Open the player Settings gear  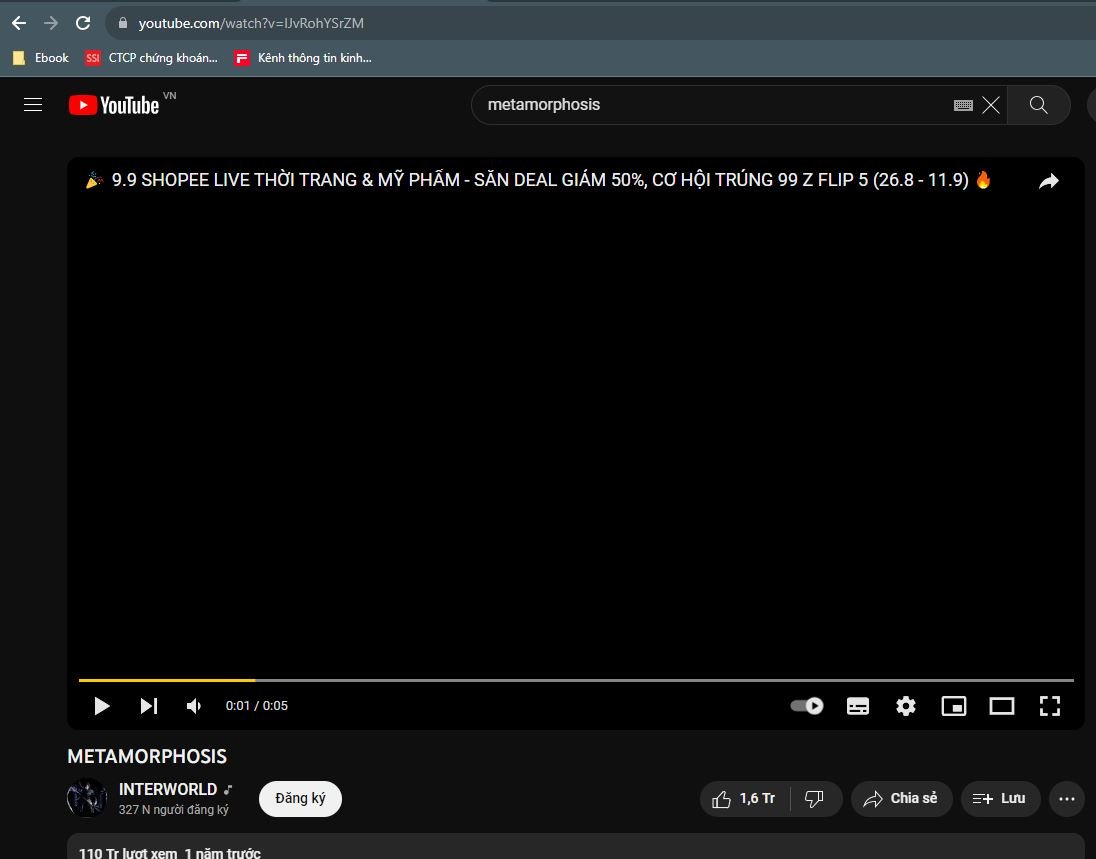(x=905, y=706)
